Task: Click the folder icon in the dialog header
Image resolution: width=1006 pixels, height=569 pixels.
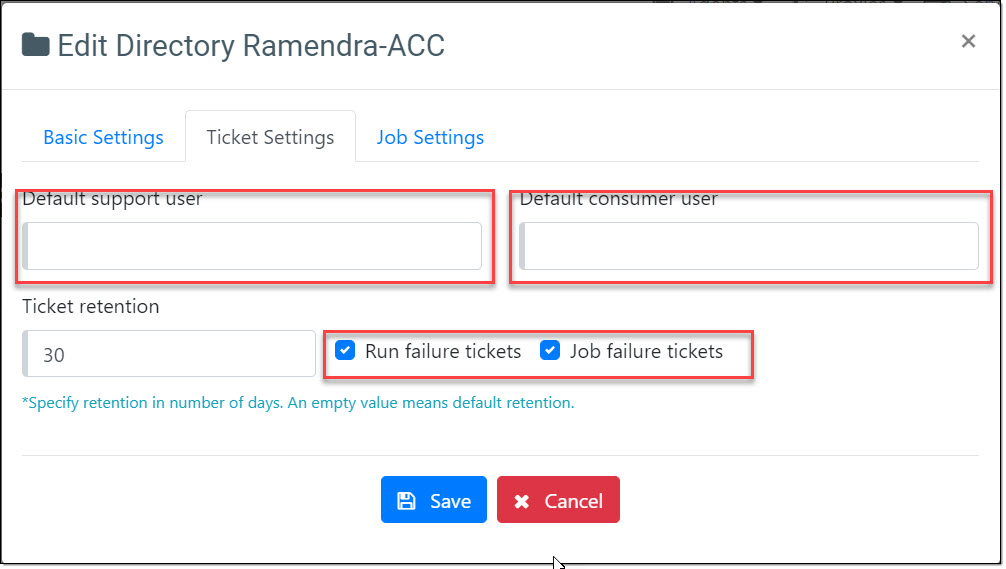Action: click(36, 46)
